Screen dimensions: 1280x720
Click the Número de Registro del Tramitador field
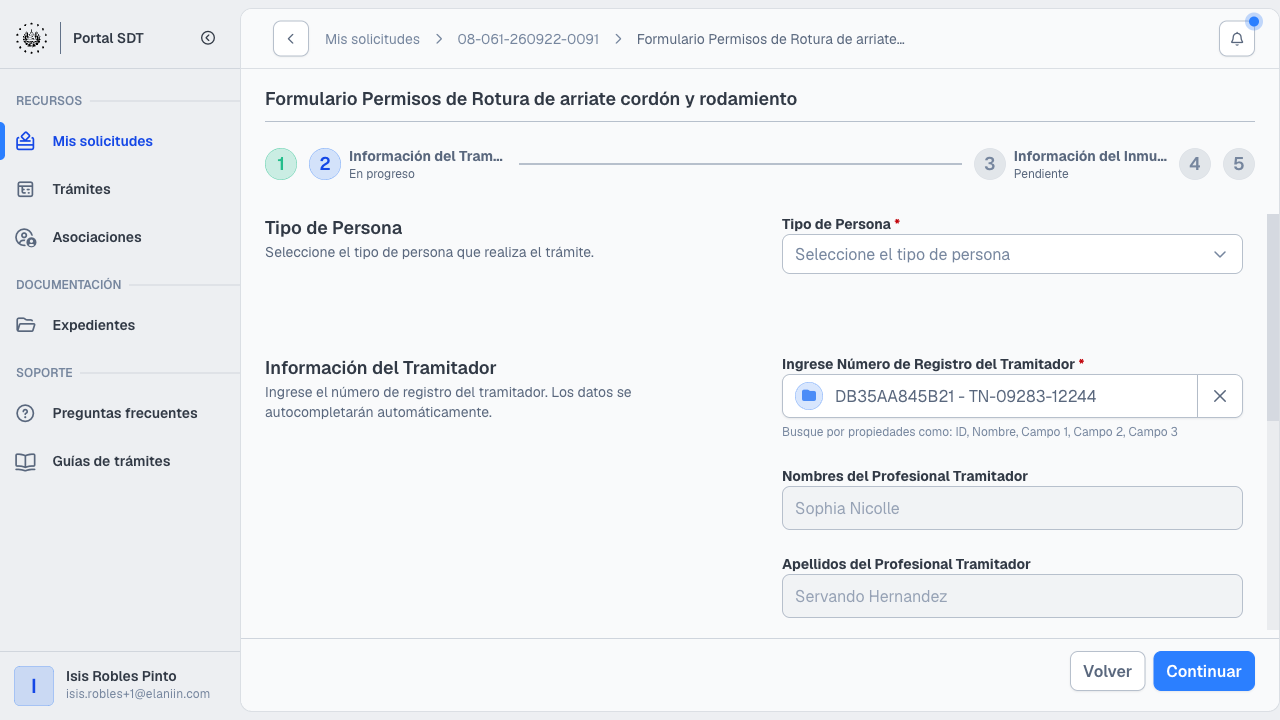(990, 396)
